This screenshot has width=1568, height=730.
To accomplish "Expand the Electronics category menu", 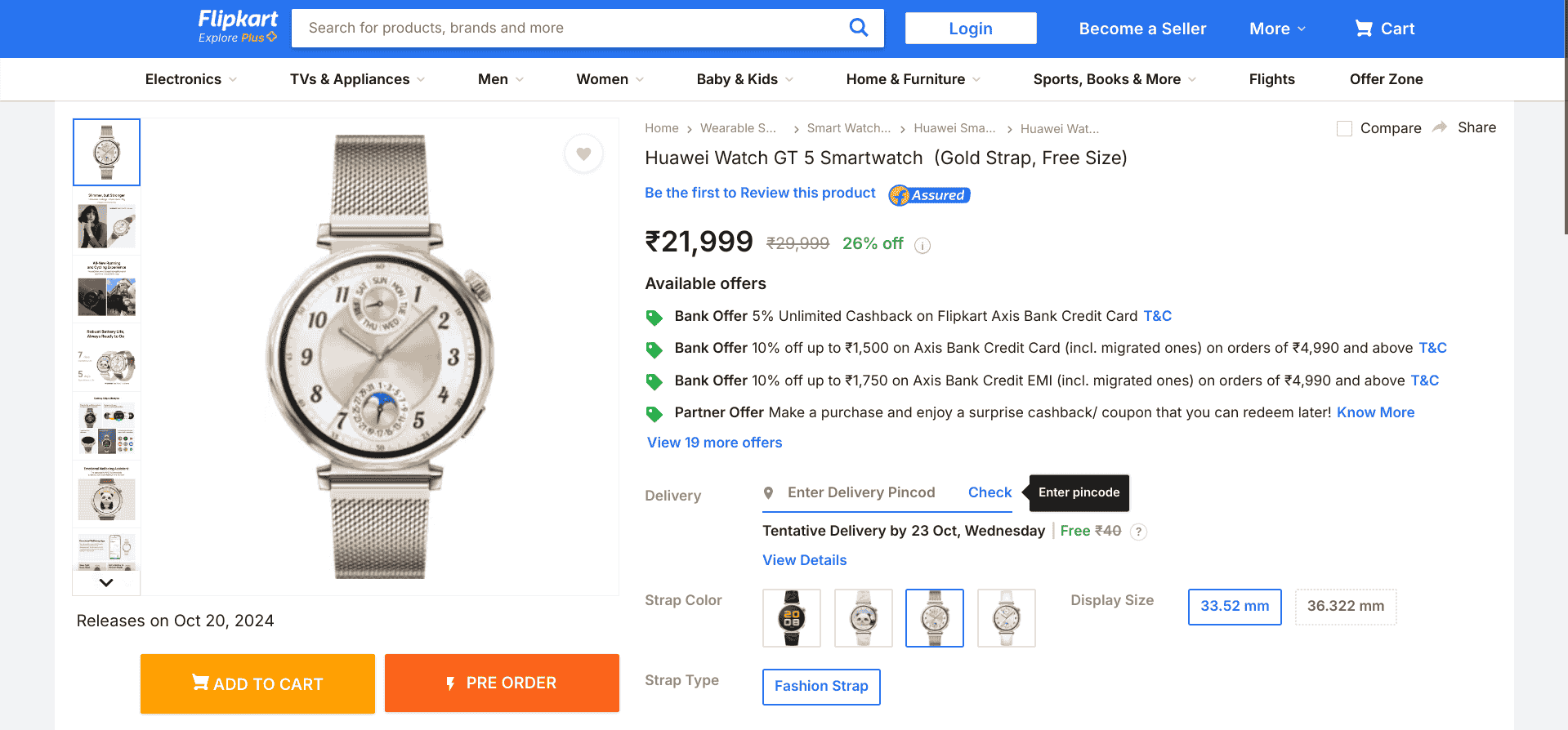I will point(190,79).
